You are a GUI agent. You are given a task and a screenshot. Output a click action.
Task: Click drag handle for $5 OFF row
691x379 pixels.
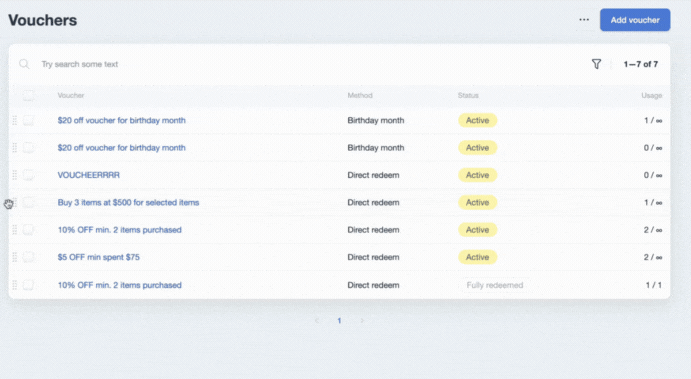15,257
